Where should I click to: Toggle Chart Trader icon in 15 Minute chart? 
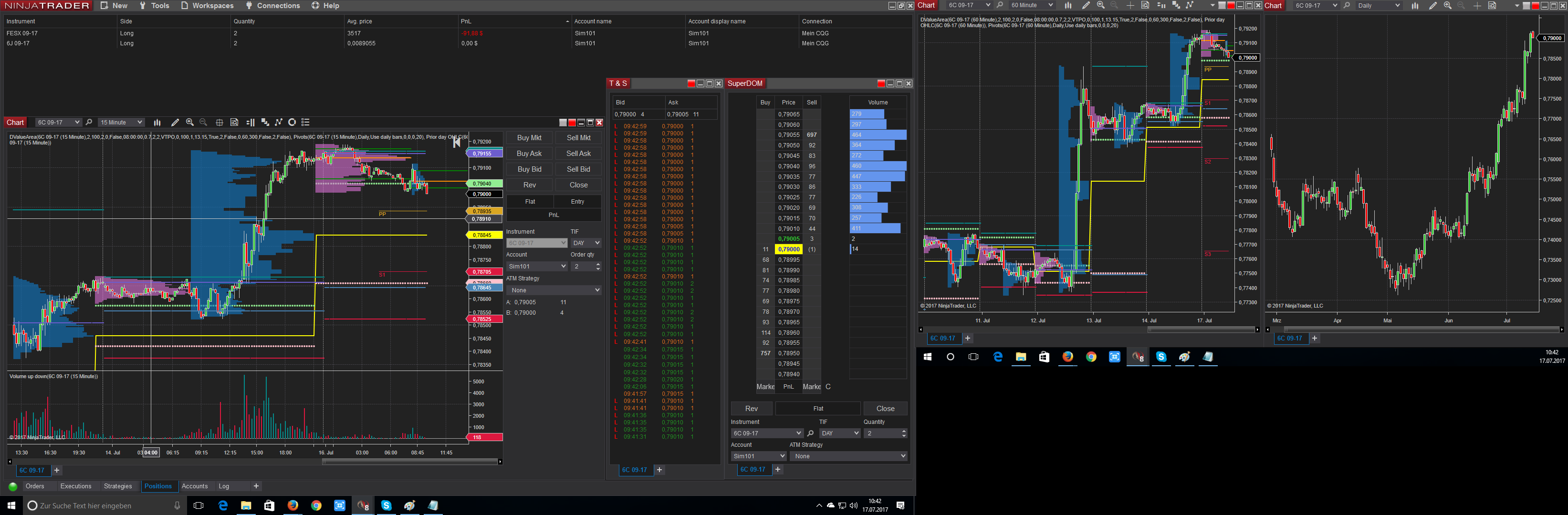[250, 122]
